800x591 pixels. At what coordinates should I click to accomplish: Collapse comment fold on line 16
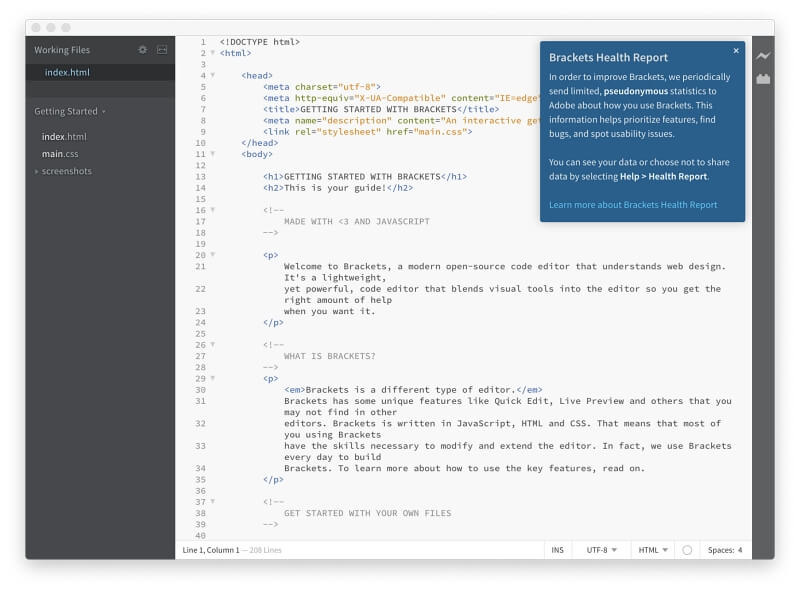click(x=213, y=210)
